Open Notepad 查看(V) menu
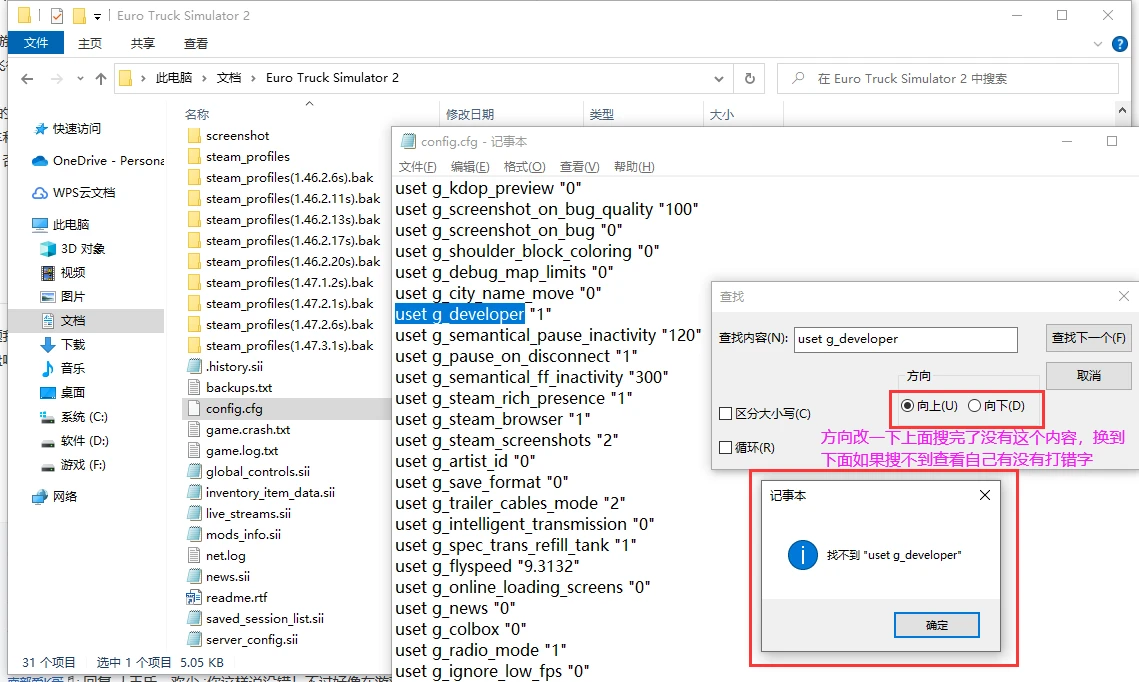The image size is (1139, 682). point(580,167)
